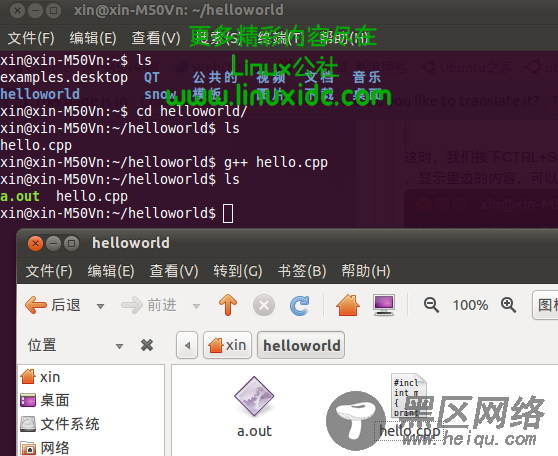Go to the Home folder icon
The width and height of the screenshot is (558, 456).
(348, 305)
